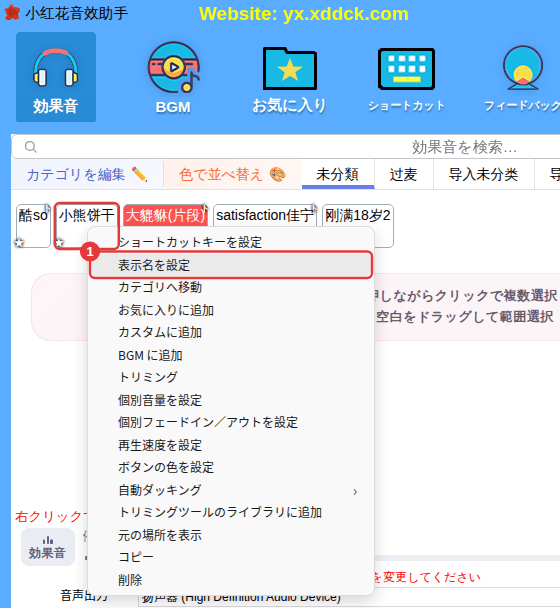
Task: Open the 音声出力 device dropdown
Action: [x=349, y=598]
